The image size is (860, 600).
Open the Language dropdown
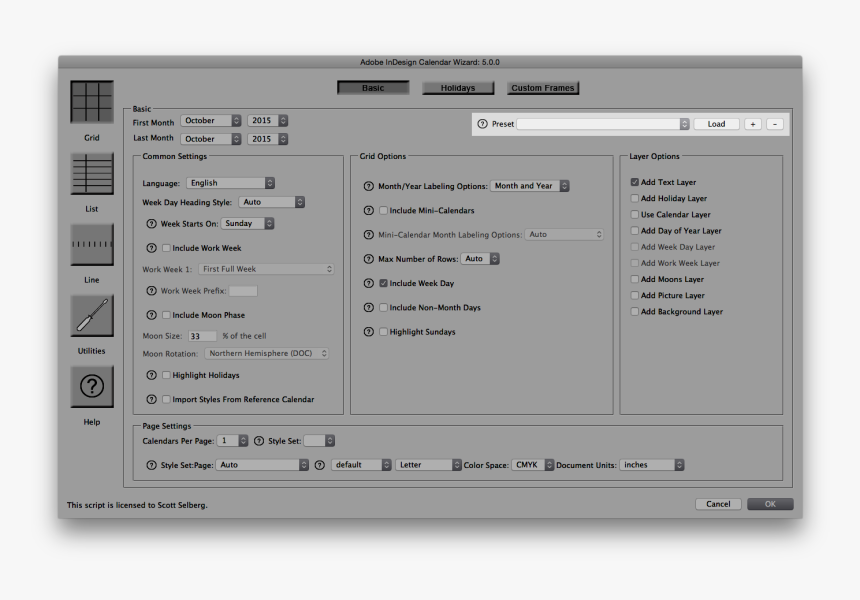230,183
